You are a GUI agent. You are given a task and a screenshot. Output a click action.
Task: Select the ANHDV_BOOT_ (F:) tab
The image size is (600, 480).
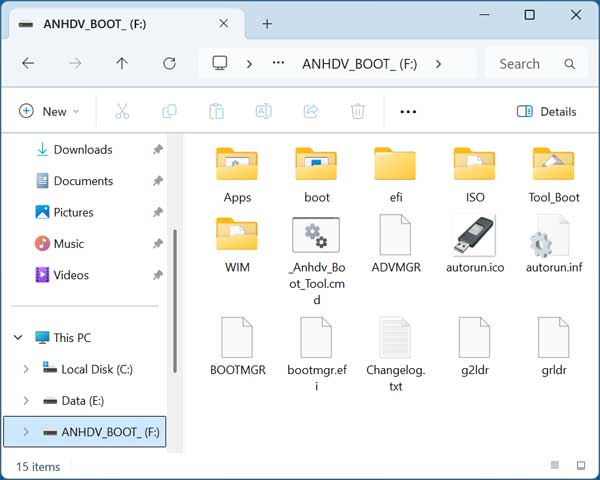click(x=126, y=24)
